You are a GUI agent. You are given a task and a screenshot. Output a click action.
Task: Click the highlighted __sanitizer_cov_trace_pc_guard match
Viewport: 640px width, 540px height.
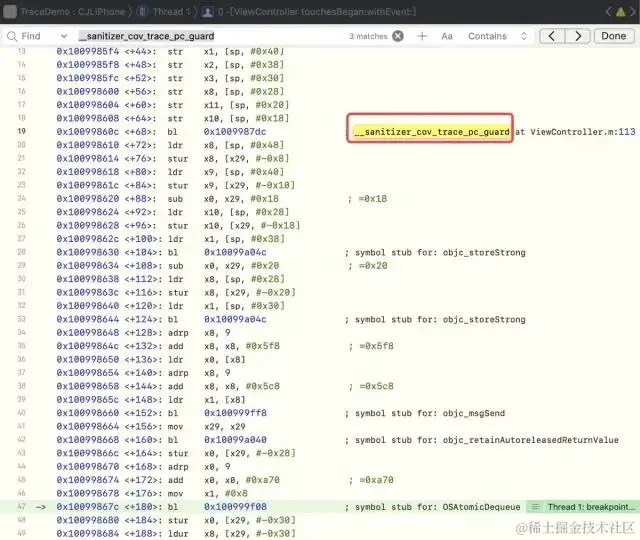(x=432, y=132)
